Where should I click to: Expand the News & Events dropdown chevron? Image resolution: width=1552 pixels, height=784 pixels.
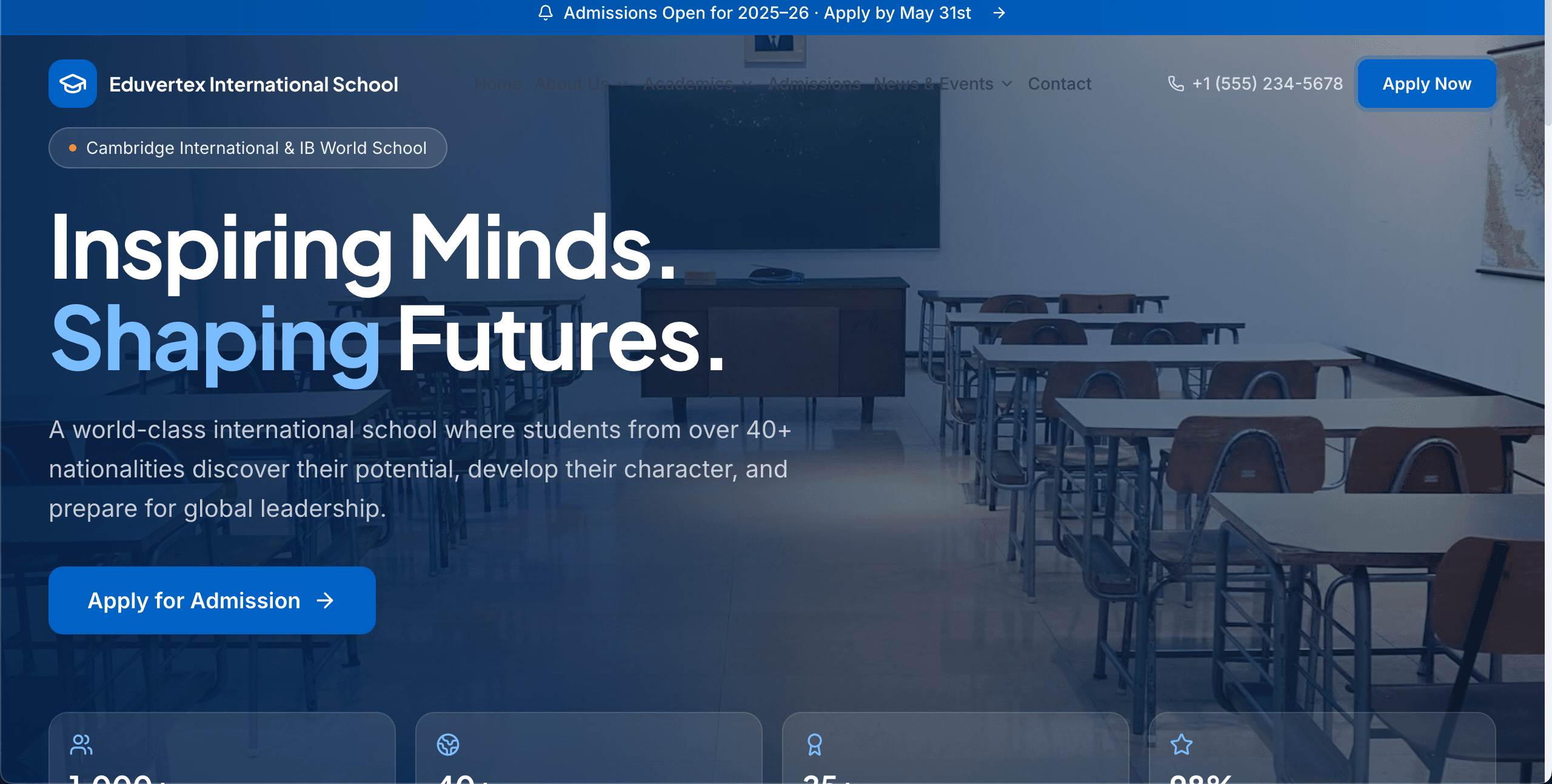click(1007, 84)
